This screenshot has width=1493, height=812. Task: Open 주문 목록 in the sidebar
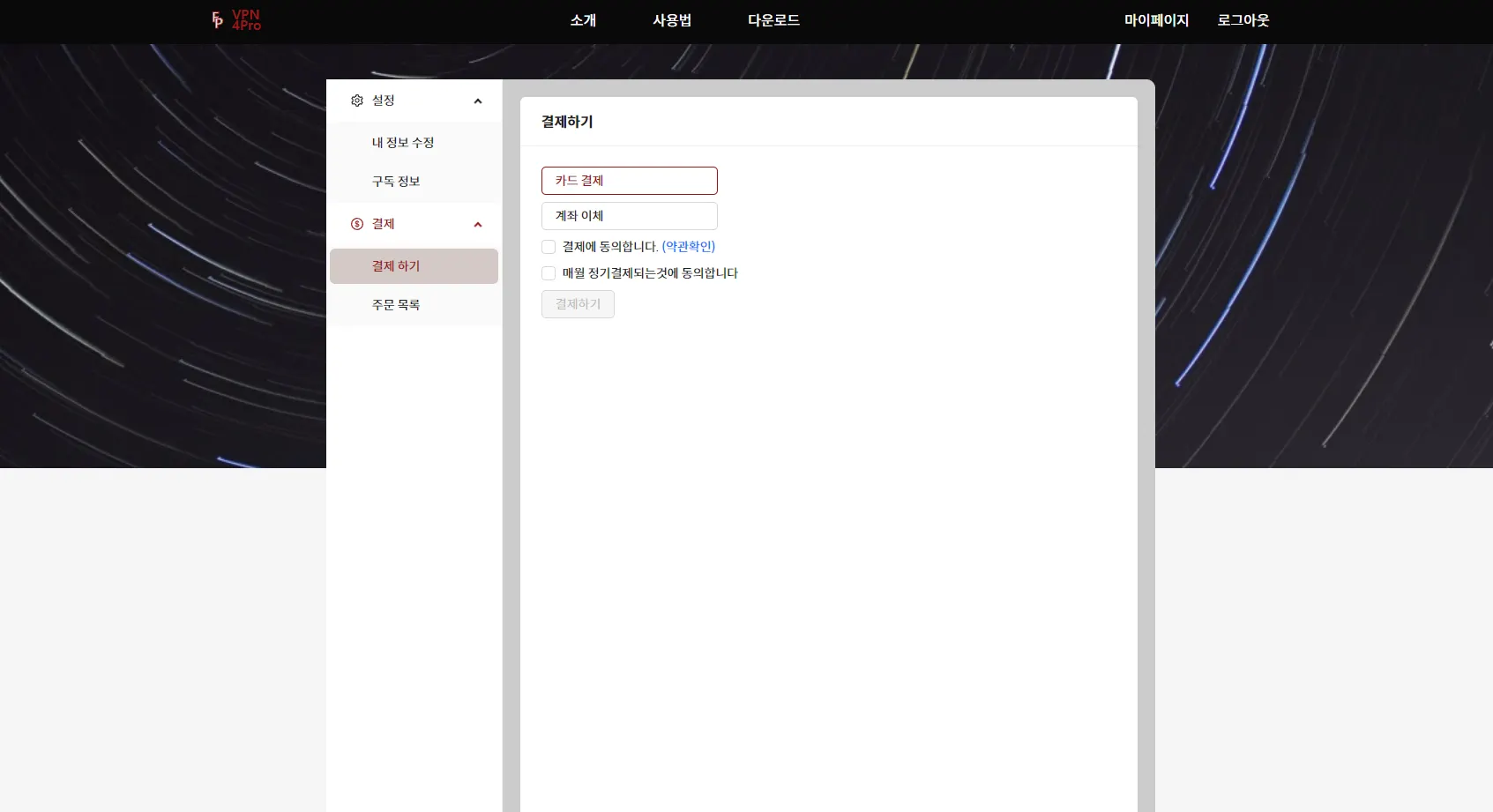click(414, 305)
